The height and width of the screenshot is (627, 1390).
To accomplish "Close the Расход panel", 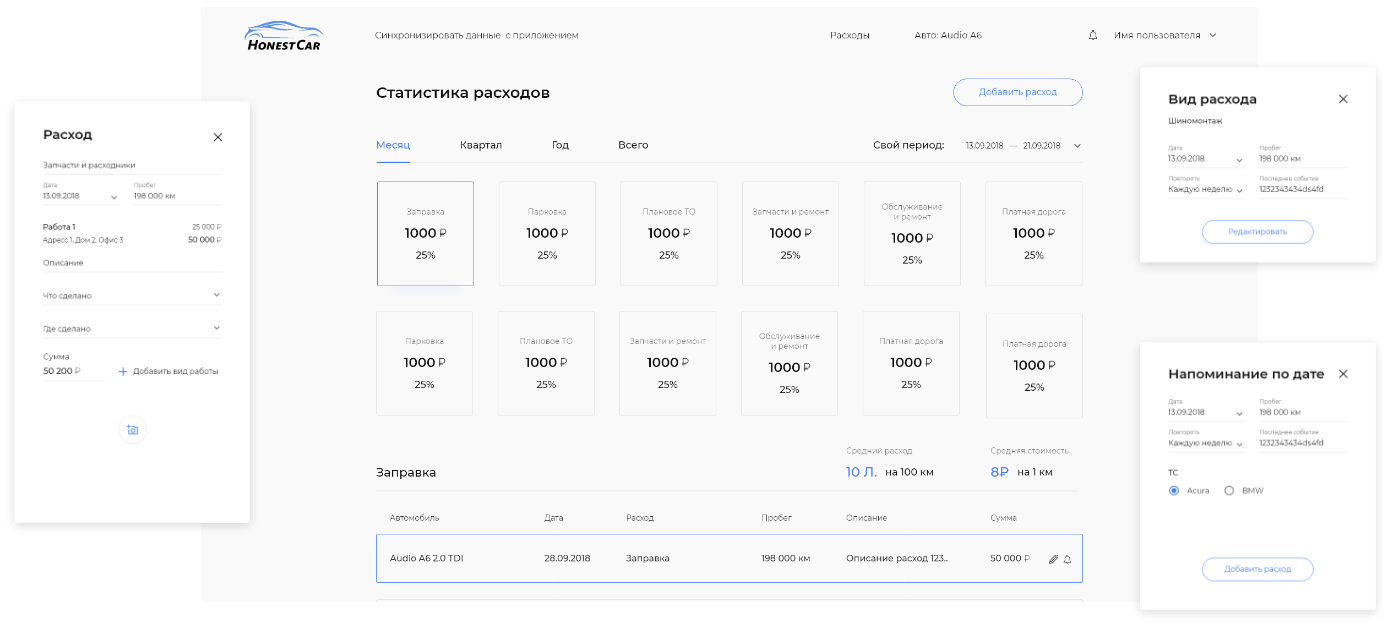I will [x=218, y=137].
